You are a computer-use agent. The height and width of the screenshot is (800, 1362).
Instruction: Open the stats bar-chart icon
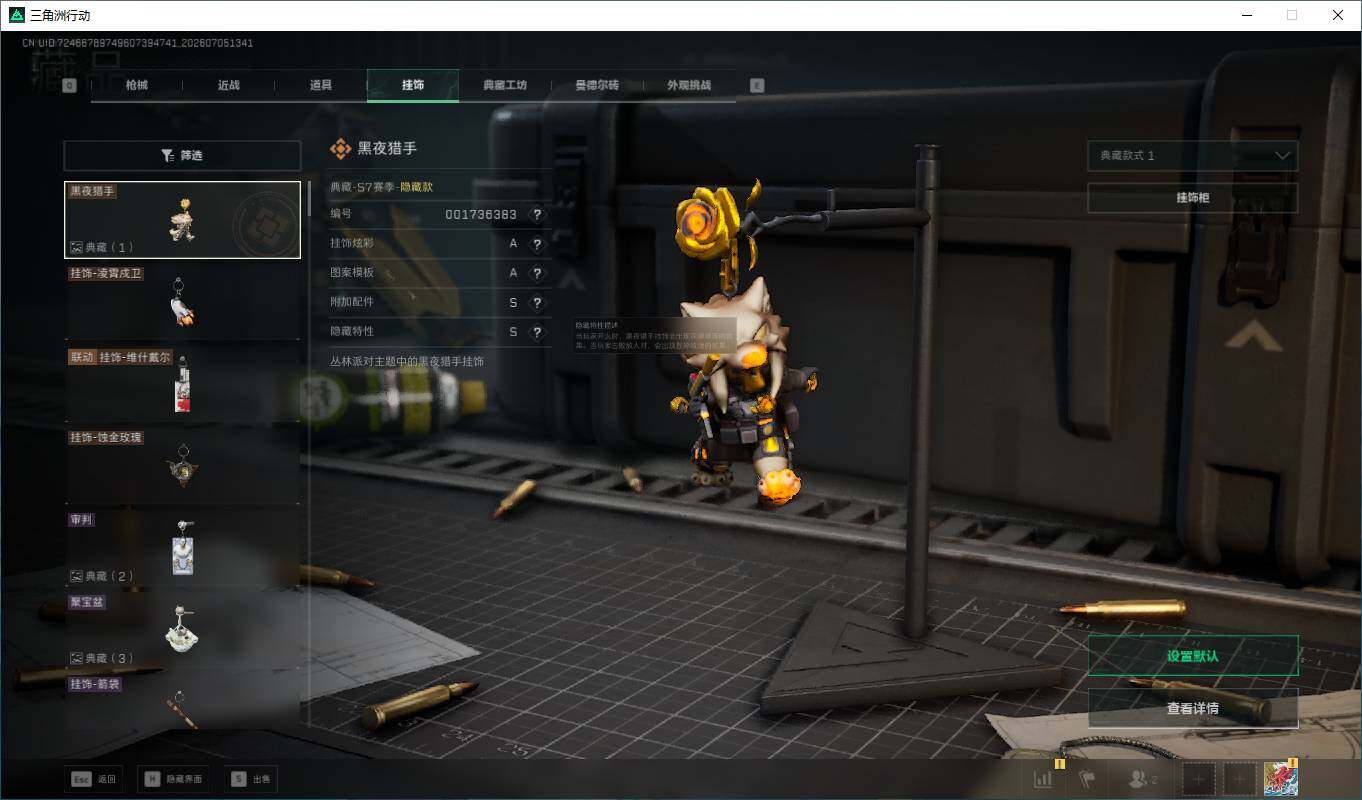pos(1043,779)
